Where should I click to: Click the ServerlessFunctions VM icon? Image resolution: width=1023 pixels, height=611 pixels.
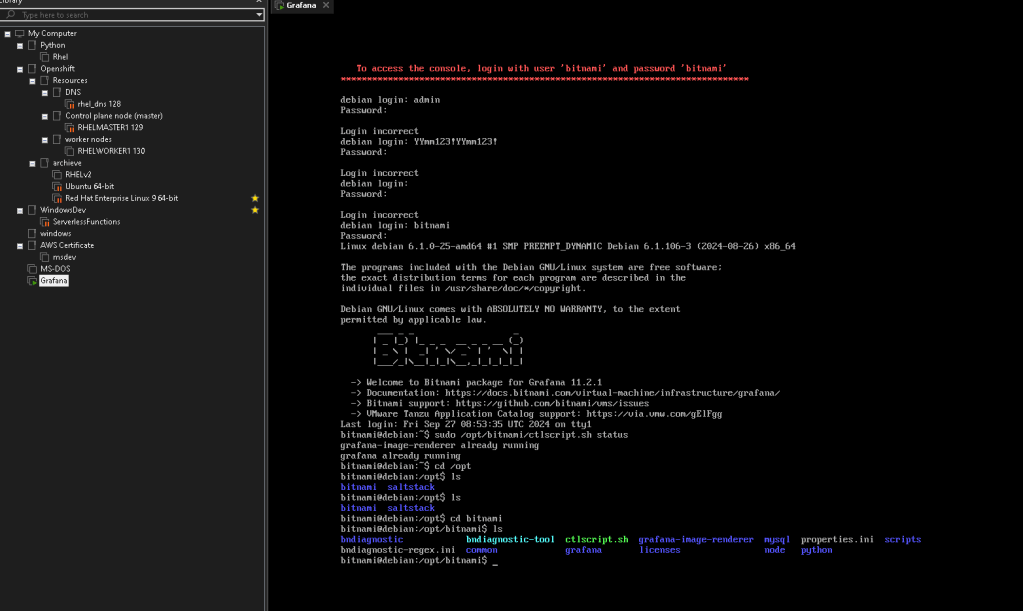coord(44,222)
